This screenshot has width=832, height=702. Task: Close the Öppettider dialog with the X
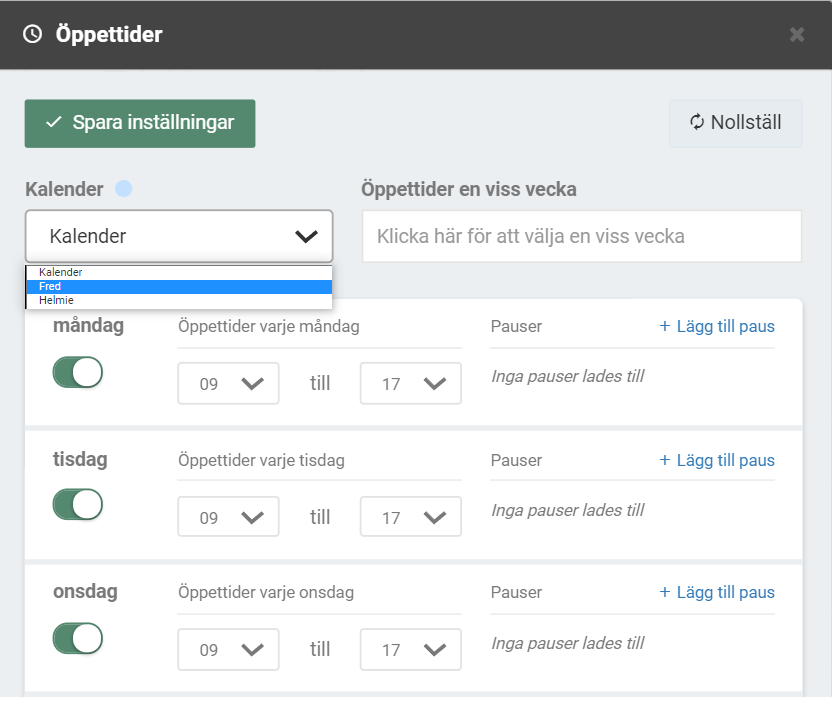point(797,35)
